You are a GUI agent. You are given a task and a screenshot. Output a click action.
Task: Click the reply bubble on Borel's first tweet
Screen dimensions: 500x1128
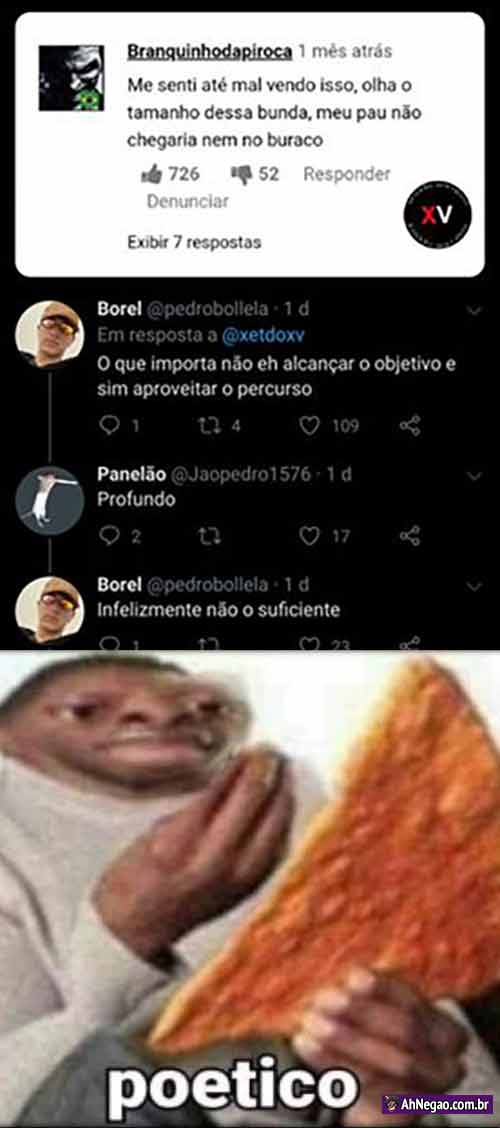pyautogui.click(x=109, y=426)
